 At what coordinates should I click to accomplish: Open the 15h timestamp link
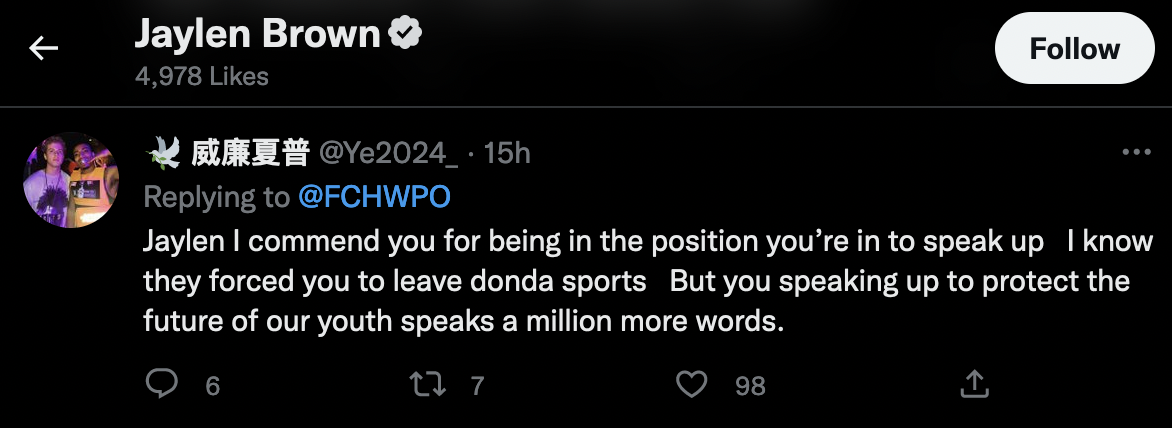507,153
